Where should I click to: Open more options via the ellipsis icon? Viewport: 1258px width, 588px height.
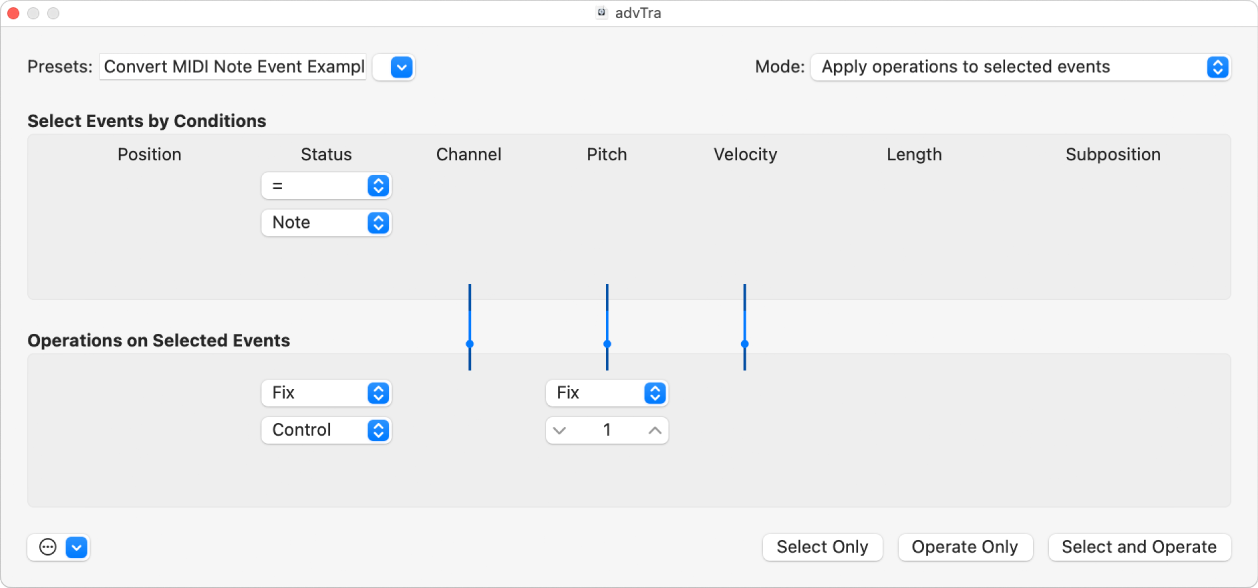pyautogui.click(x=46, y=547)
